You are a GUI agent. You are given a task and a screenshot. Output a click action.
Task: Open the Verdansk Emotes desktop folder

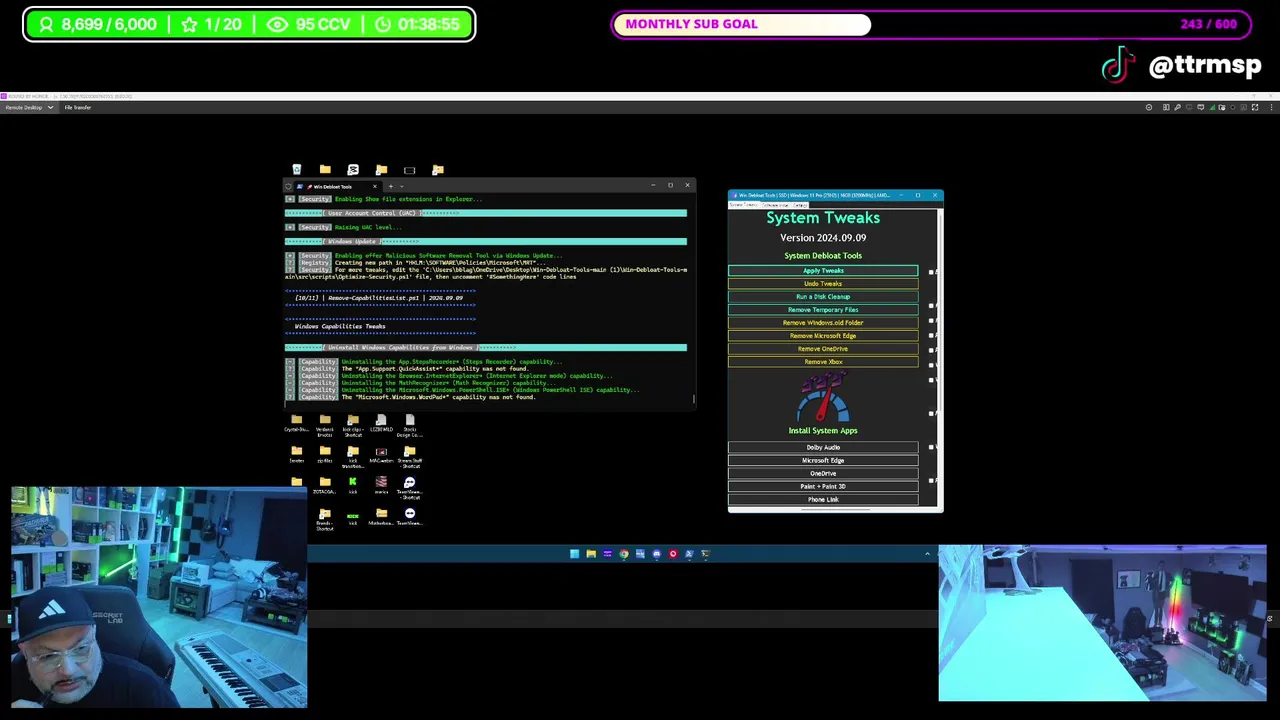pyautogui.click(x=325, y=424)
